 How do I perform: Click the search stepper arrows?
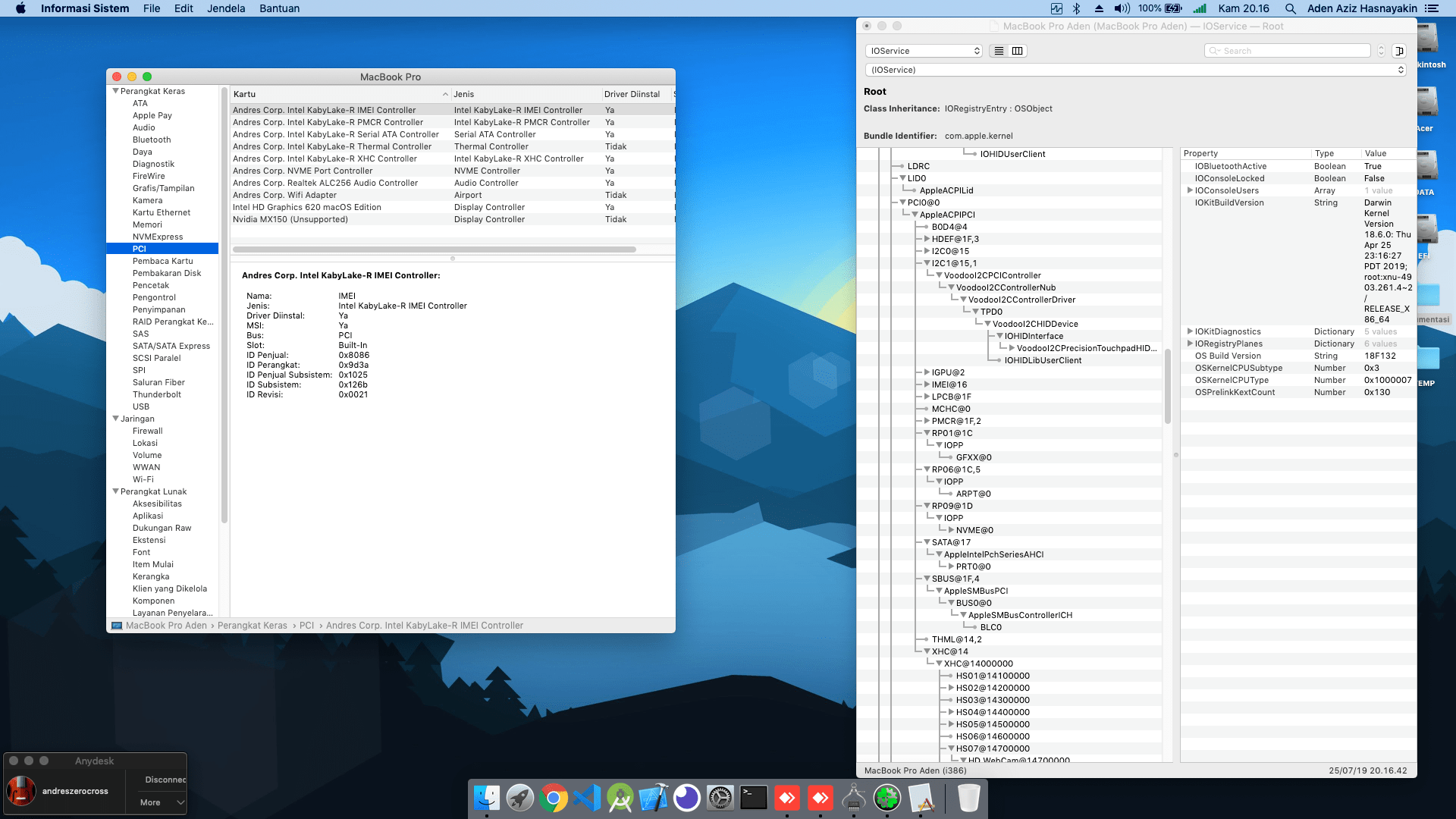click(x=1381, y=51)
